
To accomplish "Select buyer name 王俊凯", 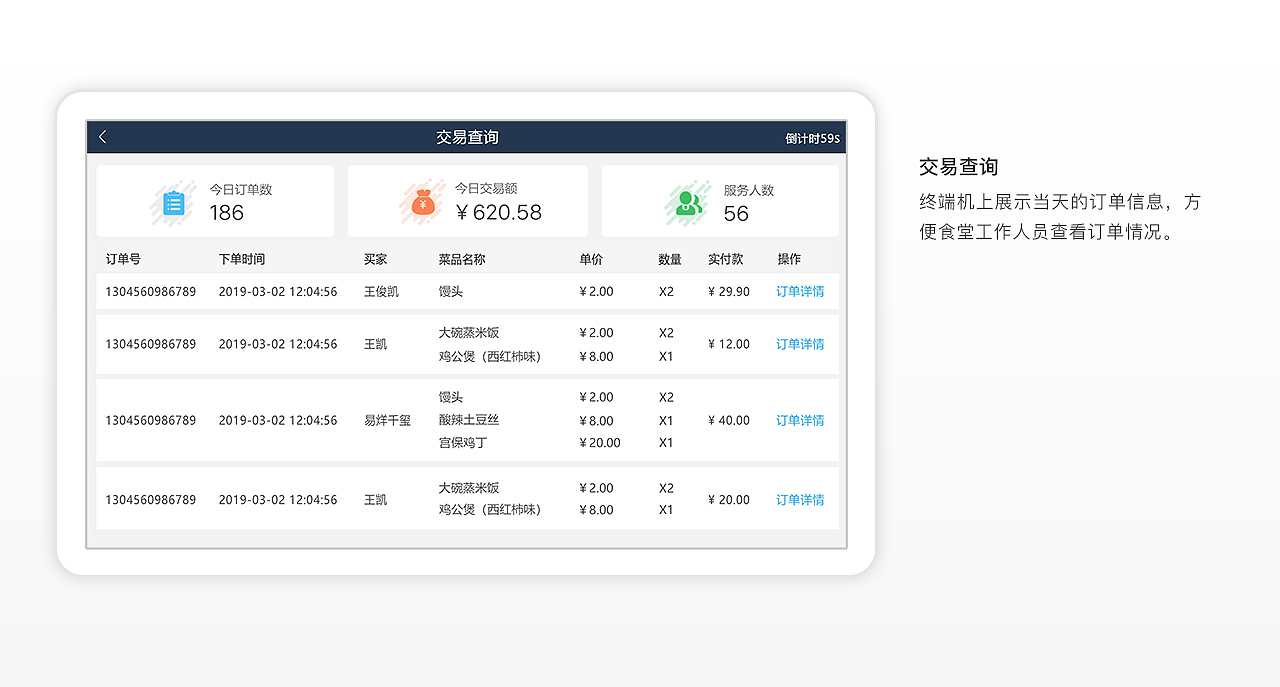I will pos(381,292).
